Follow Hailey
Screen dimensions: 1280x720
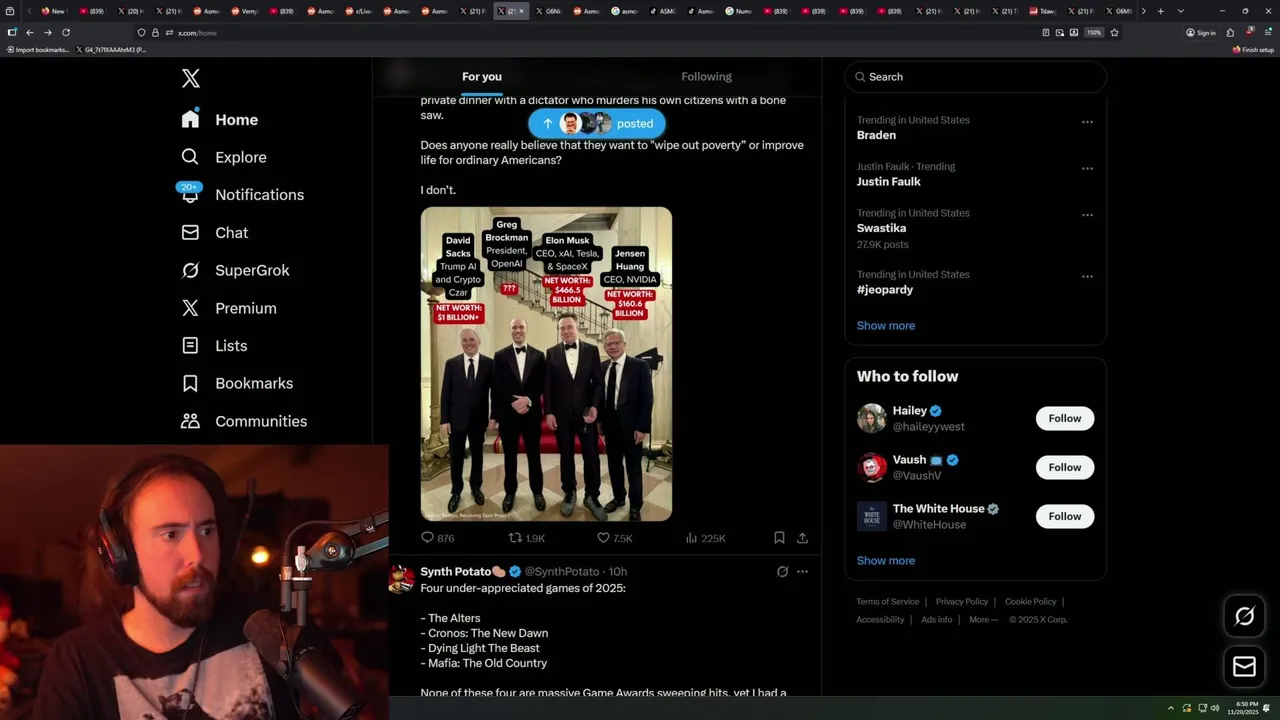[x=1065, y=419]
